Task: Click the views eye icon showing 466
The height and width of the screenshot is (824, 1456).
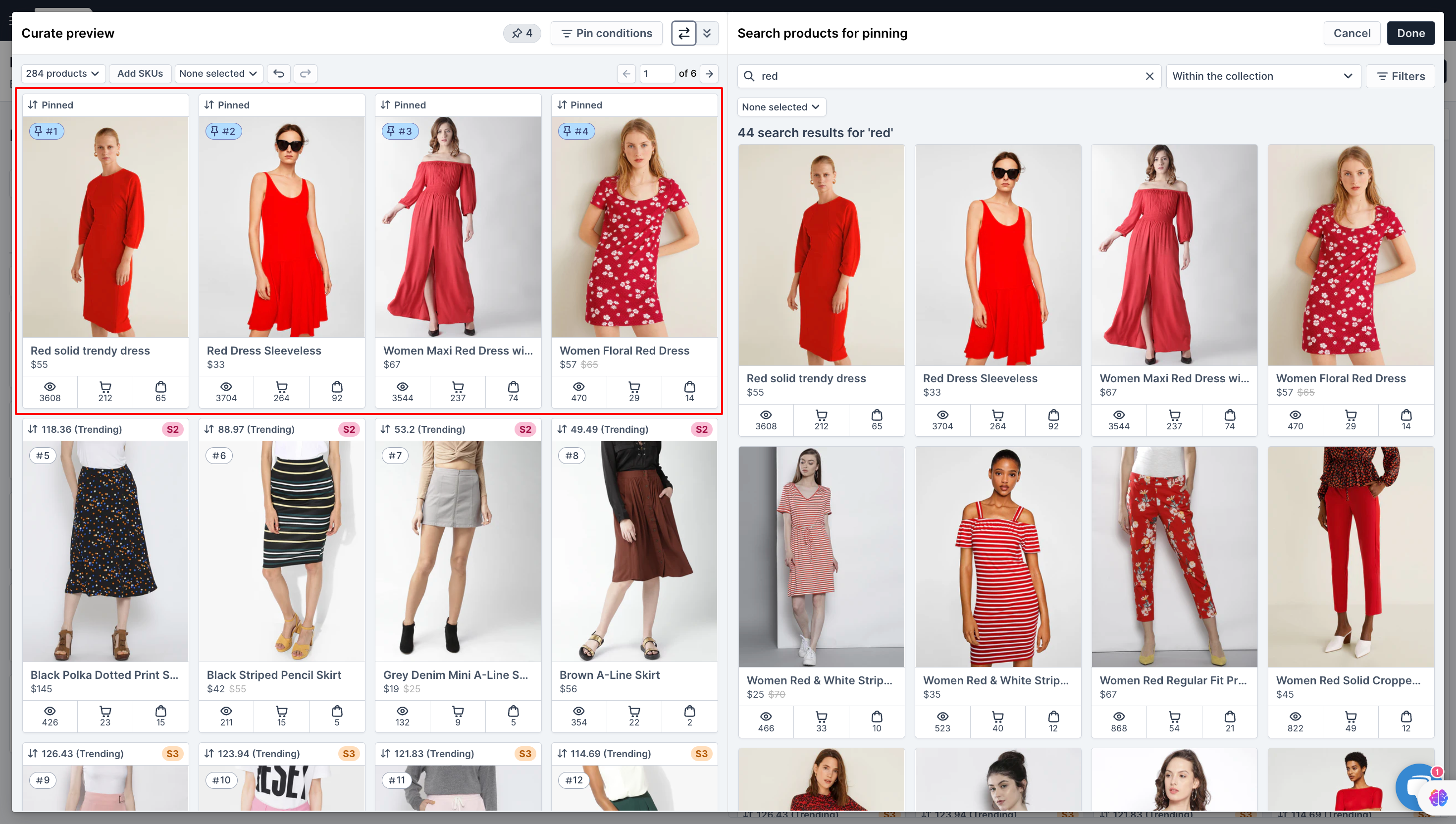Action: coord(766,717)
